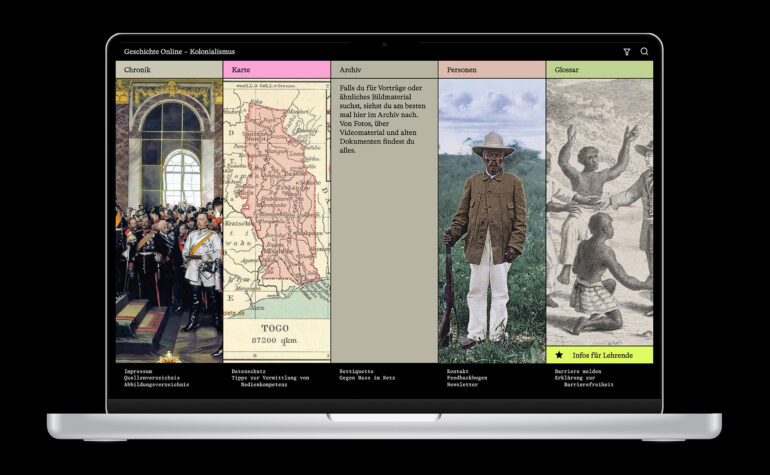Viewport: 770px width, 475px height.
Task: Click the Glossar engraving illustration
Action: [x=600, y=212]
